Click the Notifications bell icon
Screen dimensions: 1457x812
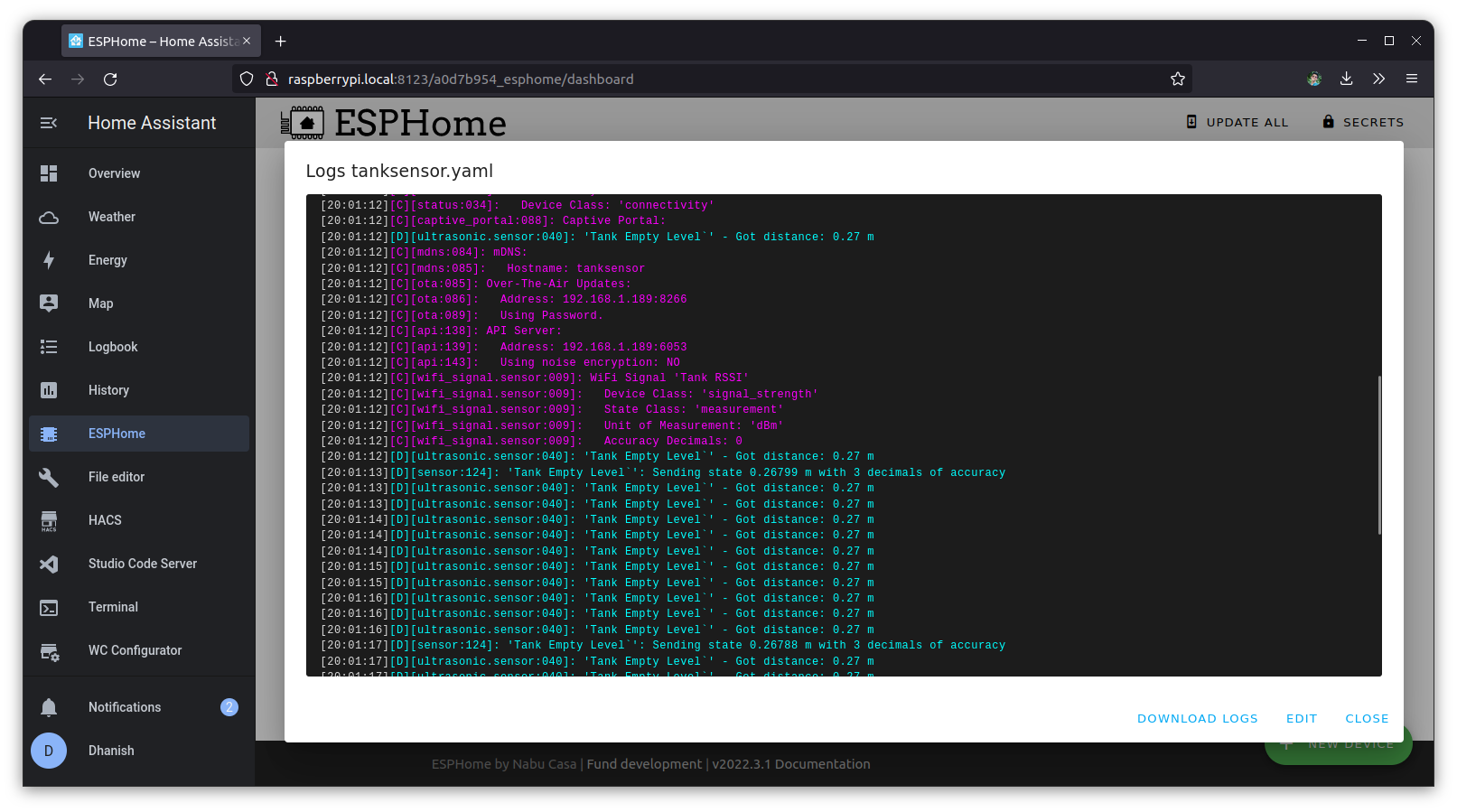(x=49, y=707)
